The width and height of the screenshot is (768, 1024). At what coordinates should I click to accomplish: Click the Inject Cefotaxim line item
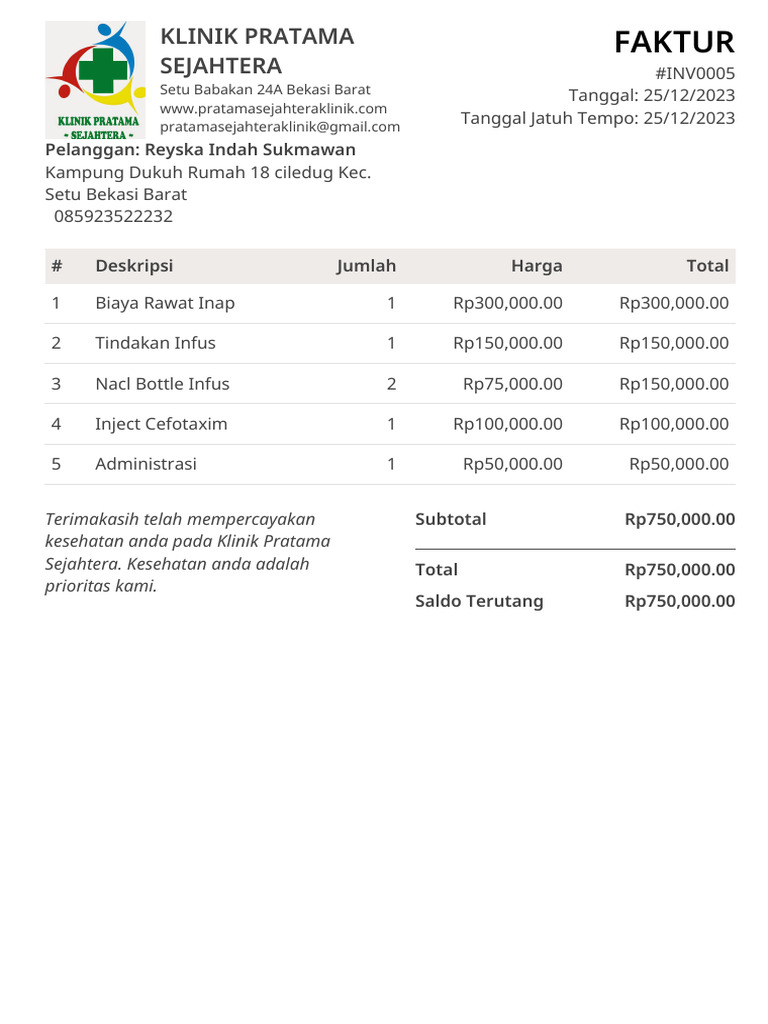click(161, 424)
